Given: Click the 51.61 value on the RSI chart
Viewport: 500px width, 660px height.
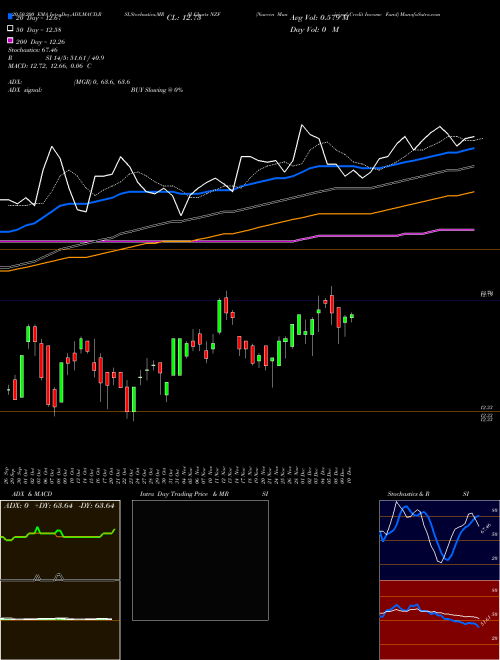Looking at the screenshot, I should coord(486,620).
